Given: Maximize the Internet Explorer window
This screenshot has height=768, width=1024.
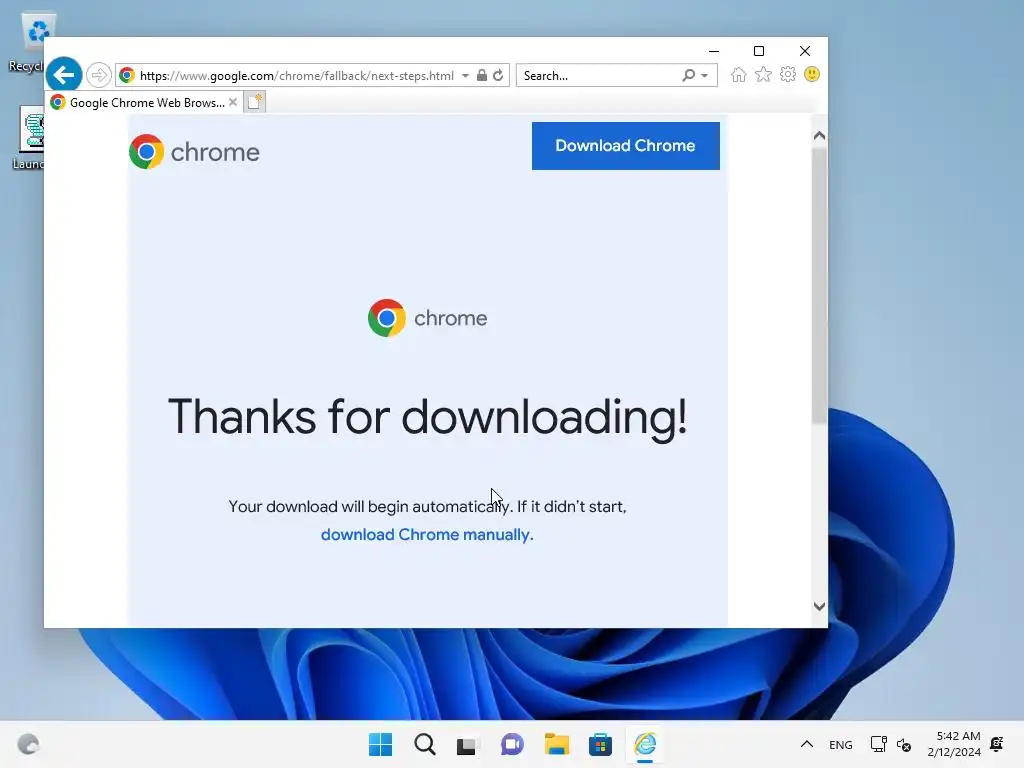Looking at the screenshot, I should tap(759, 51).
